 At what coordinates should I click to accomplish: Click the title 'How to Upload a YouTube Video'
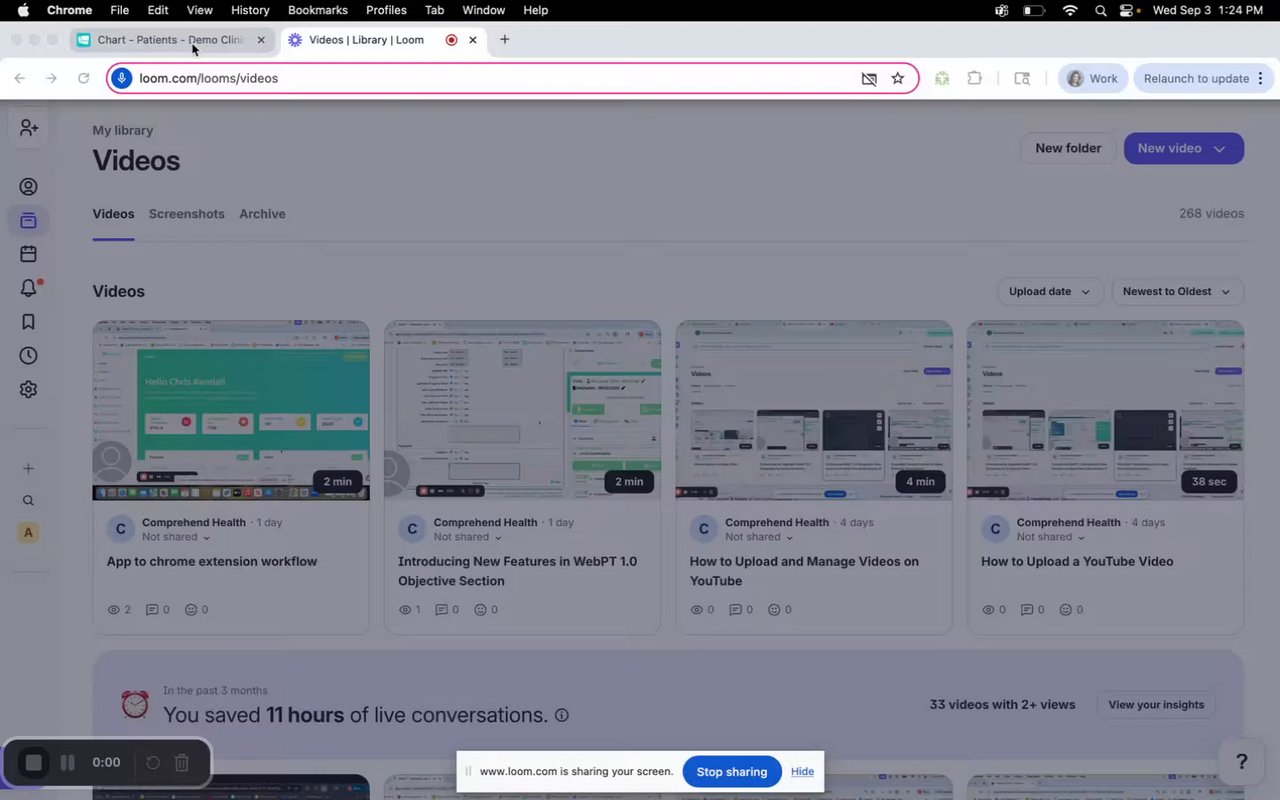pos(1077,561)
